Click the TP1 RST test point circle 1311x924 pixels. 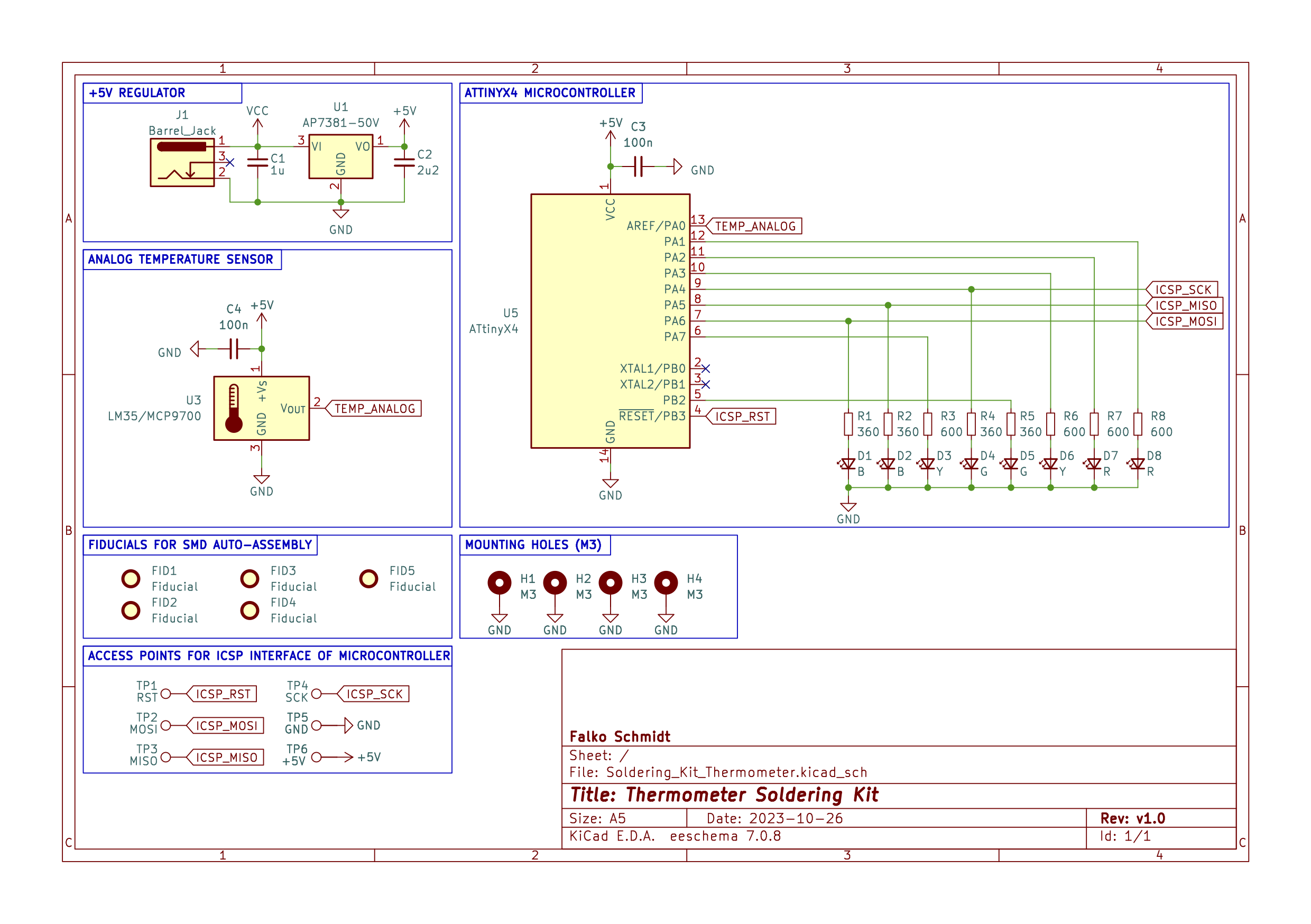point(165,694)
